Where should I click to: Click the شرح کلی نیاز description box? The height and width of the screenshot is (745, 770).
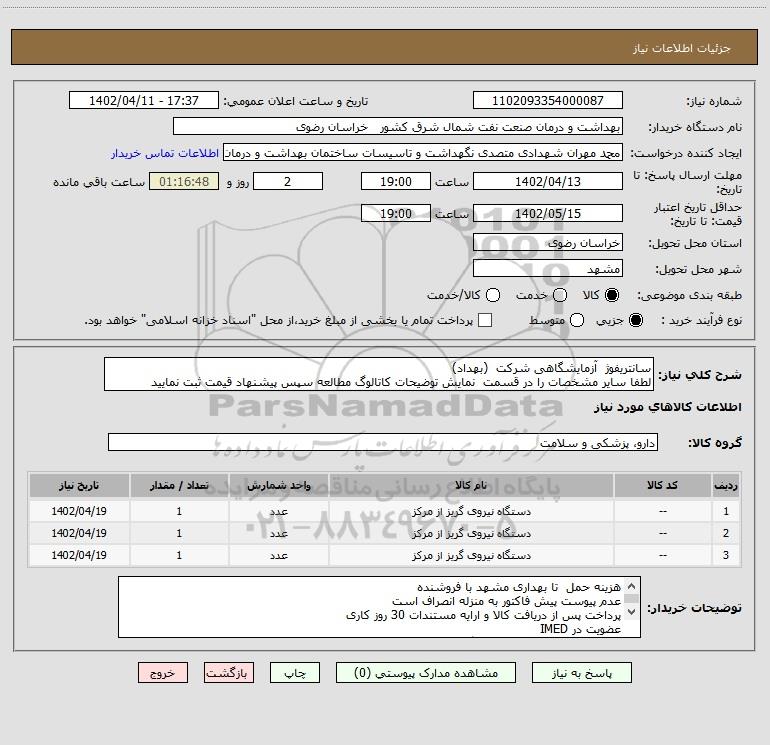(x=379, y=375)
